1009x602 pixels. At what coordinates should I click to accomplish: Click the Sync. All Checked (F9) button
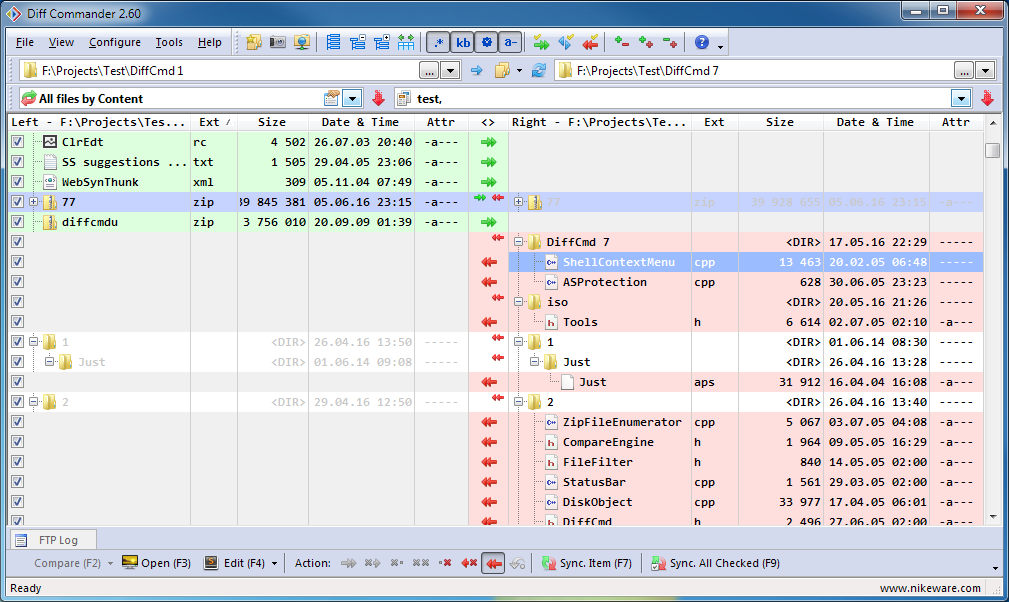(x=715, y=563)
